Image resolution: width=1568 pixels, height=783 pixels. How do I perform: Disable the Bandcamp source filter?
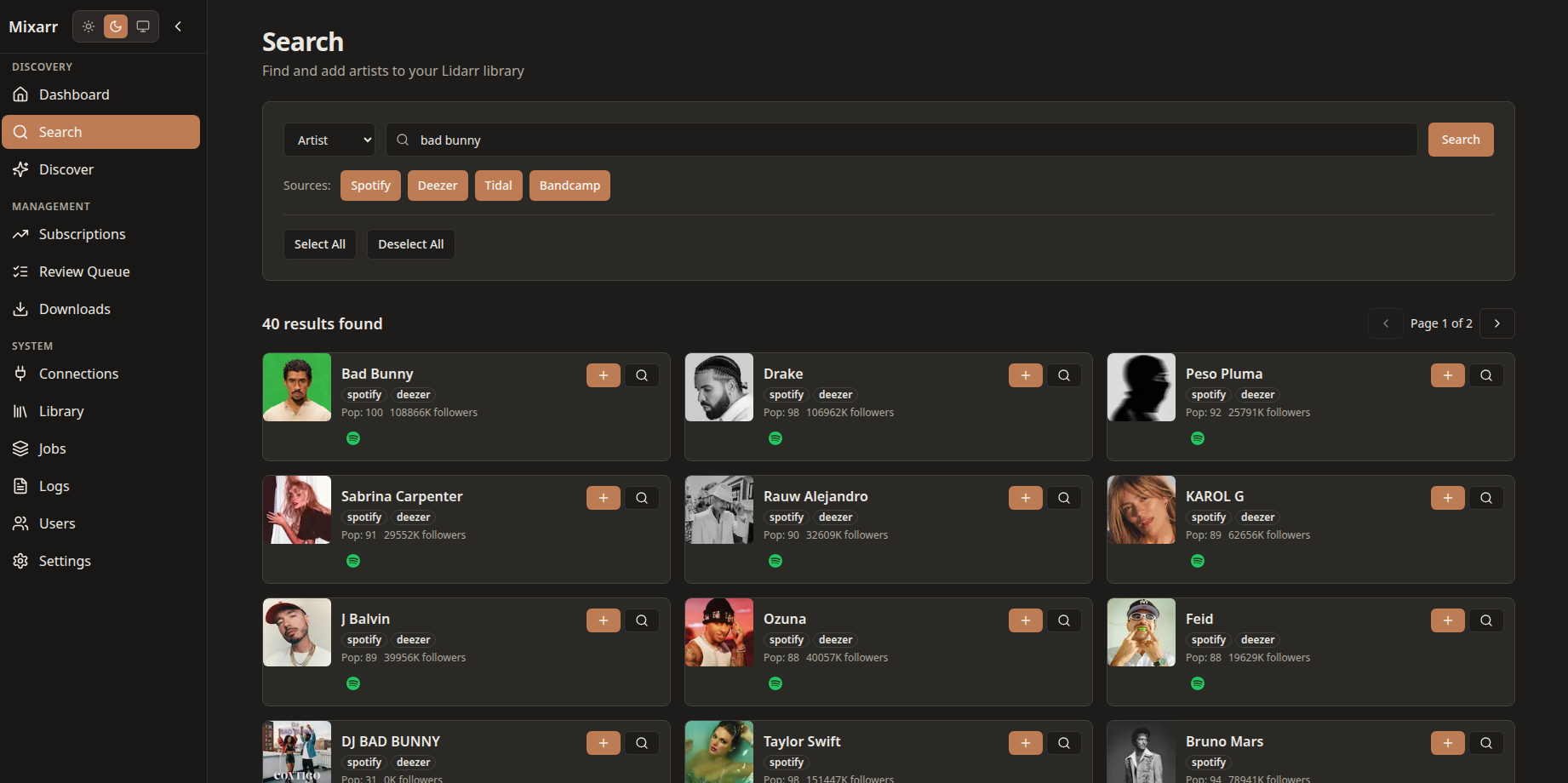pos(569,186)
